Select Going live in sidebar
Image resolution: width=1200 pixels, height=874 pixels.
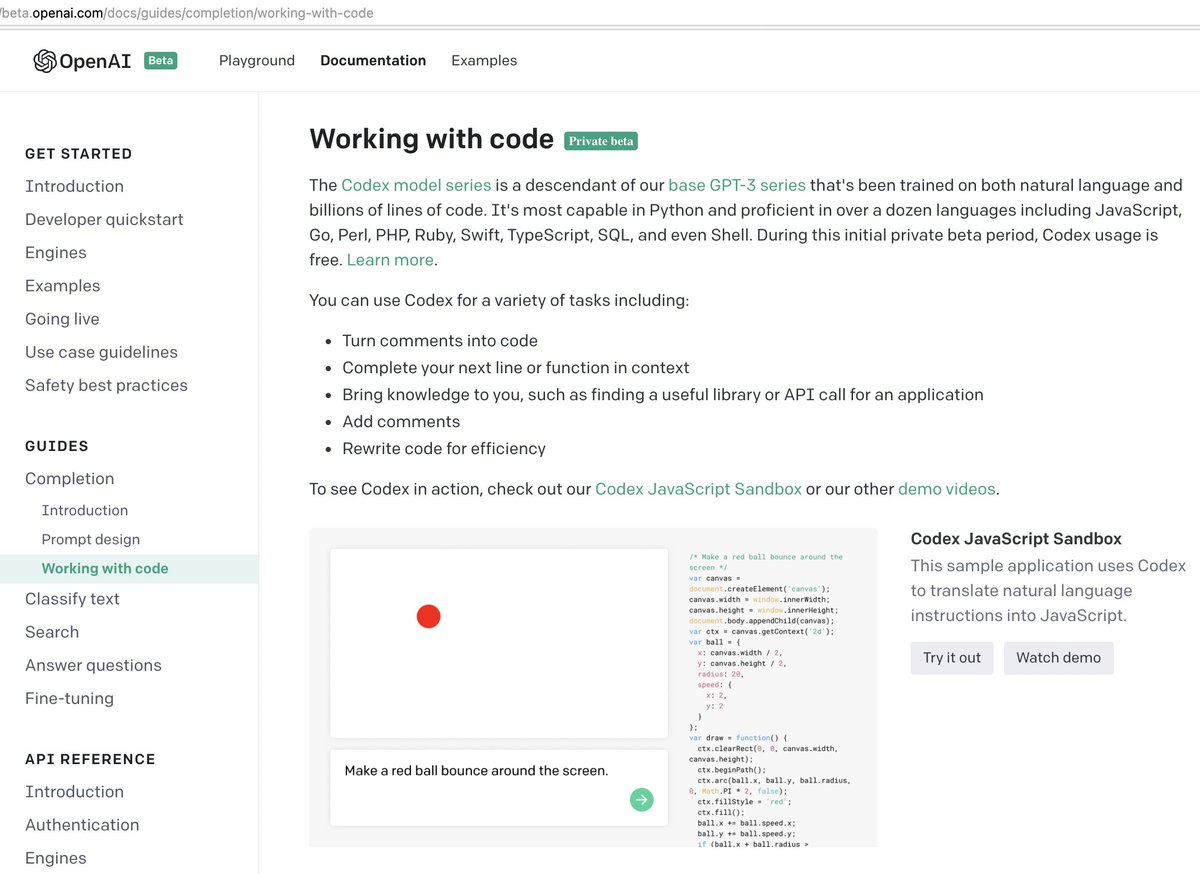[62, 318]
